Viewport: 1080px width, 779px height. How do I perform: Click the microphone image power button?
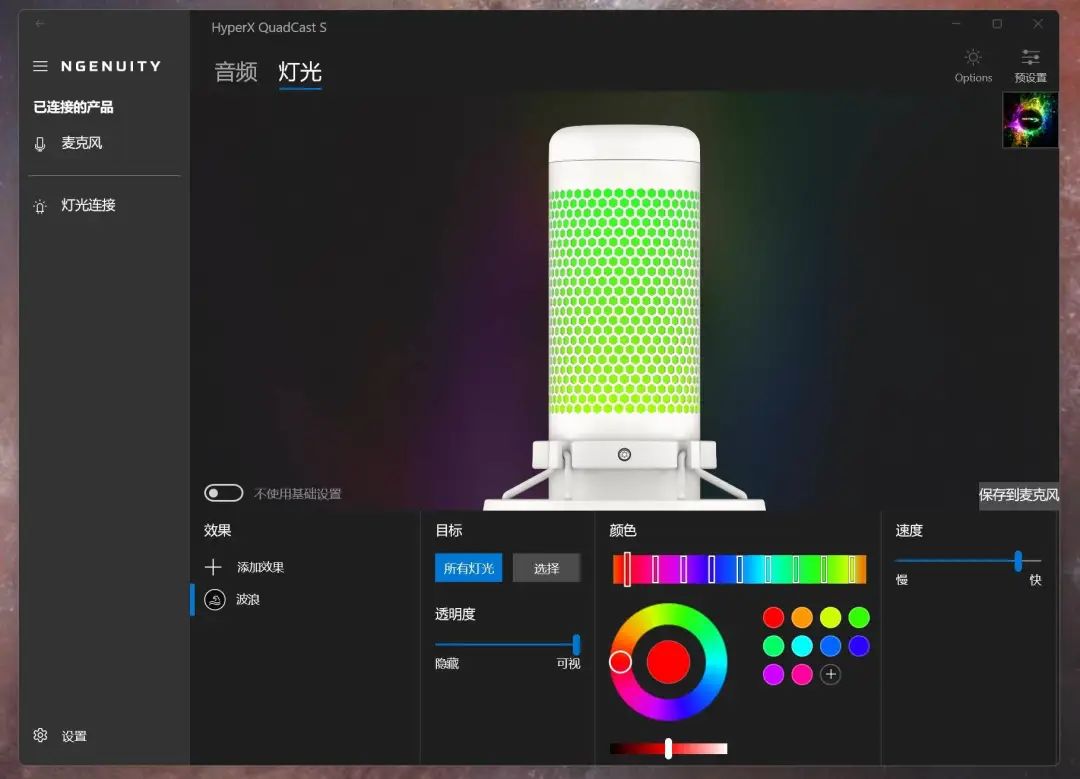coord(624,455)
